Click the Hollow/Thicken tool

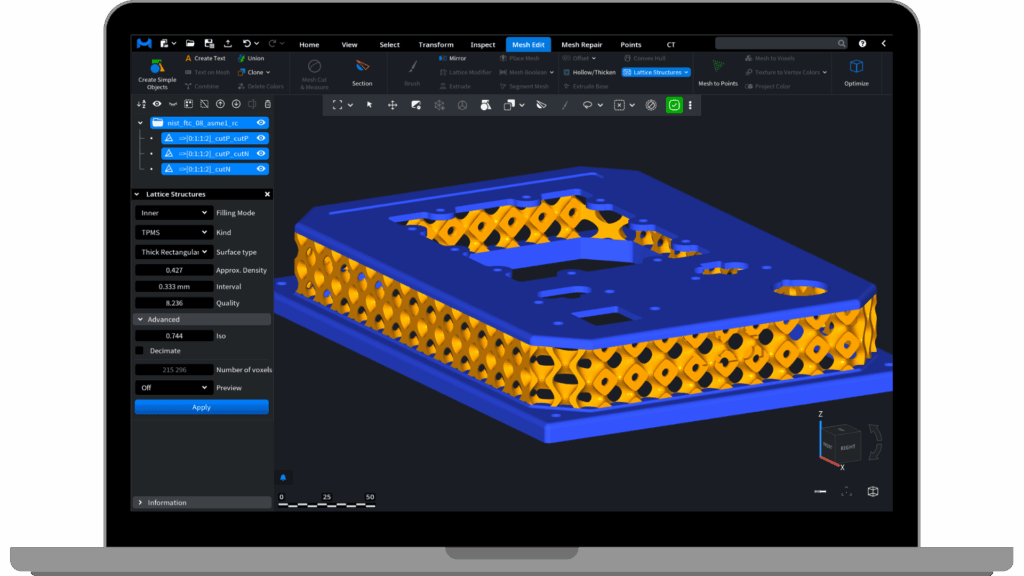(x=590, y=72)
